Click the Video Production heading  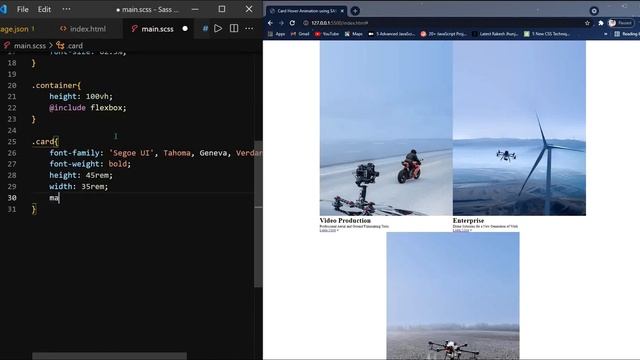(x=345, y=220)
